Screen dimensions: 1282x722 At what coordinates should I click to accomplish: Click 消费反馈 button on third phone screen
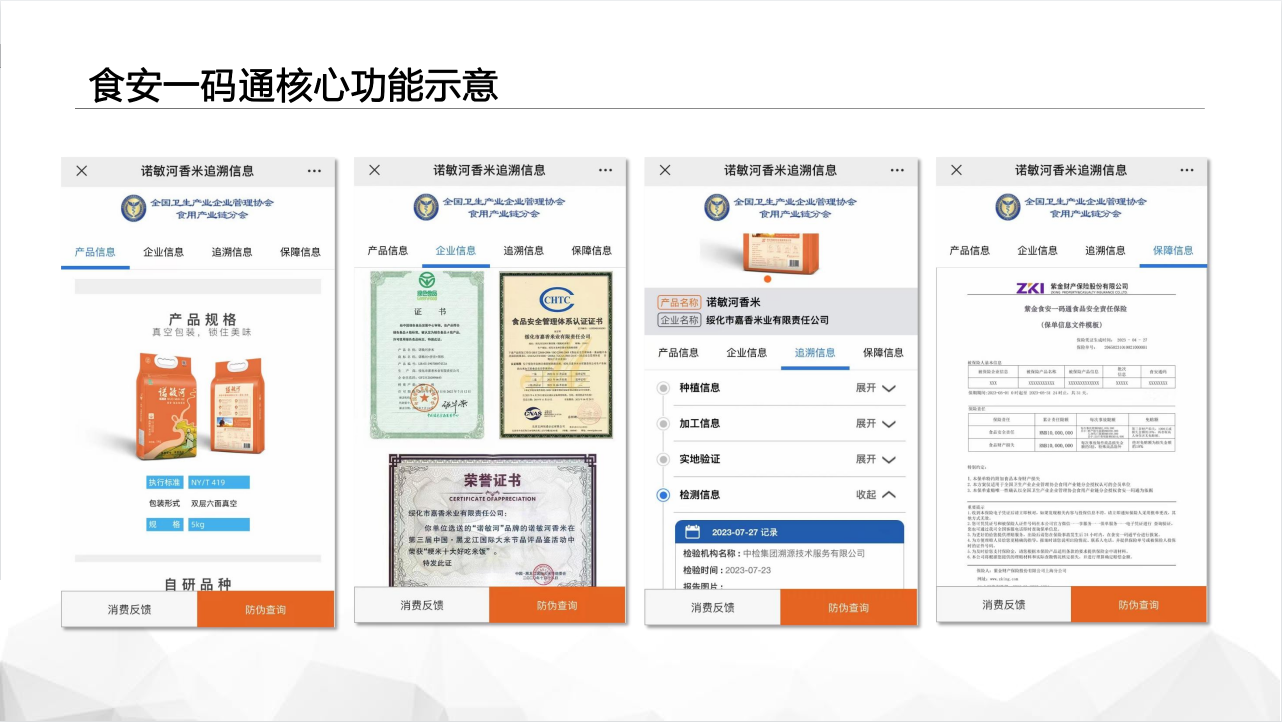click(713, 607)
